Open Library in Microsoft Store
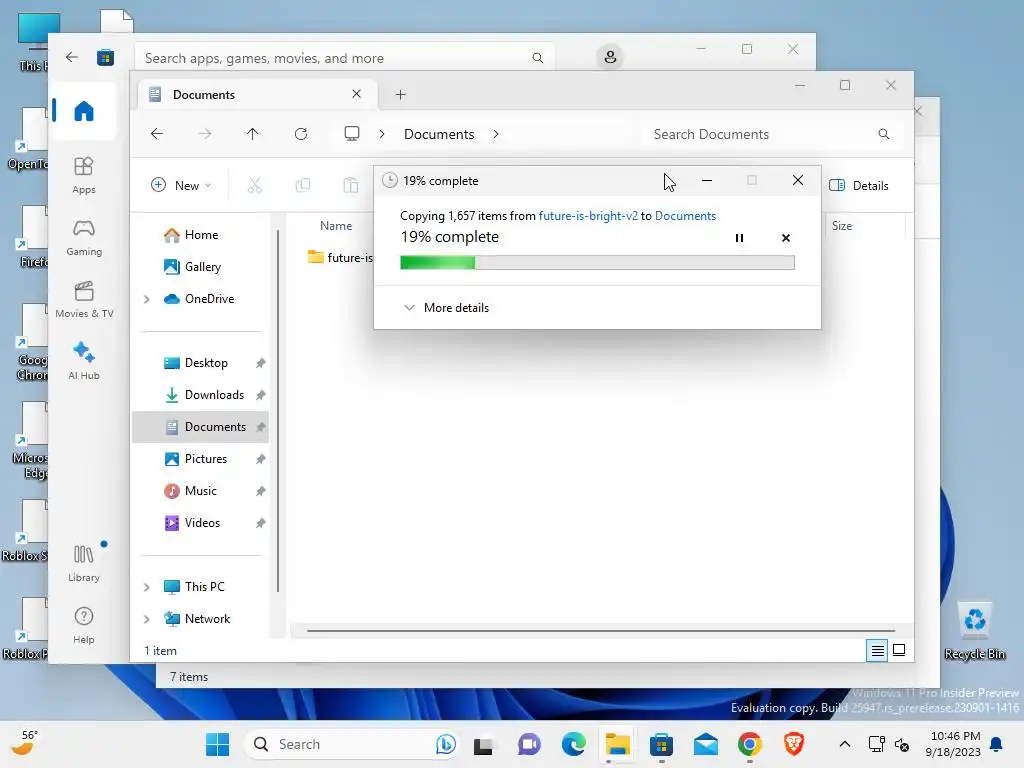This screenshot has width=1024, height=768. coord(84,563)
